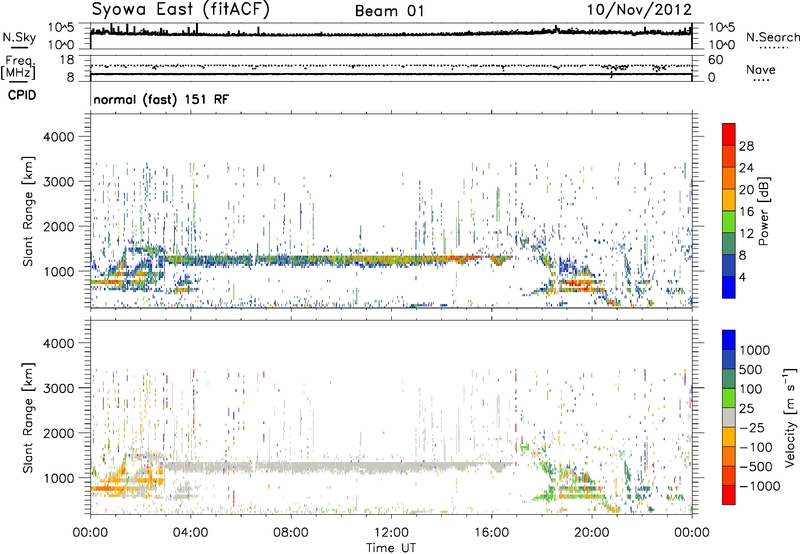
Task: Click the gray velocity band near 08:00 UT
Action: click(x=291, y=467)
